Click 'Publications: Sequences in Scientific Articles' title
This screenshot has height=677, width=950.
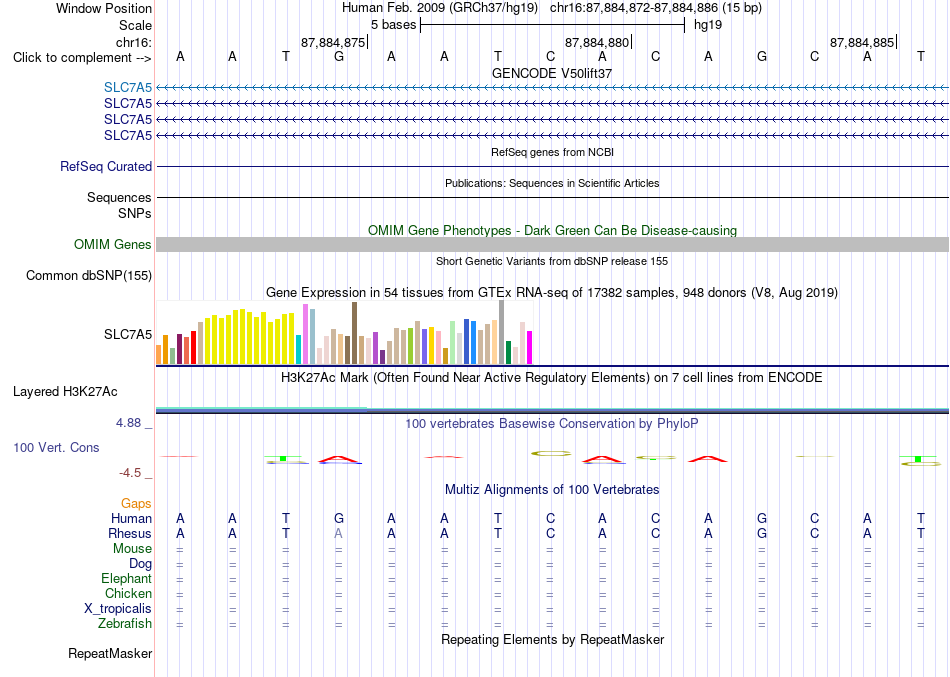pyautogui.click(x=552, y=183)
